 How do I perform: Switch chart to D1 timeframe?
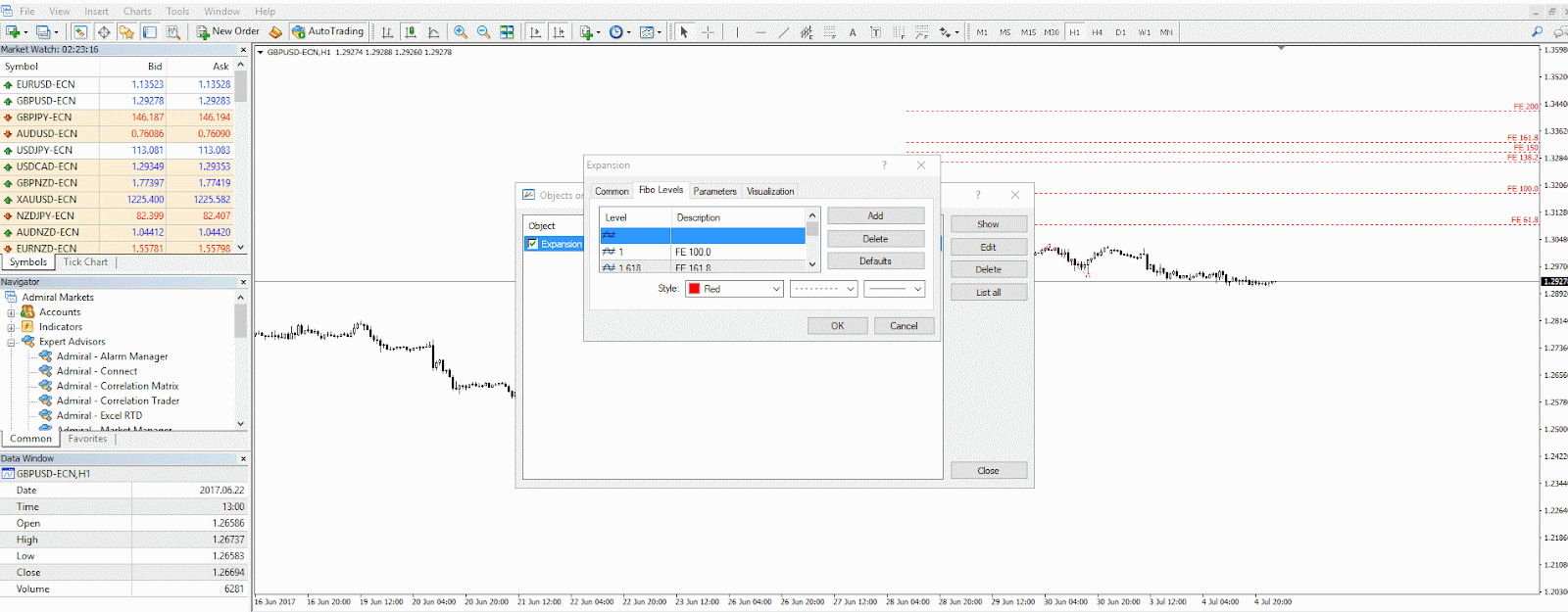pyautogui.click(x=1121, y=32)
